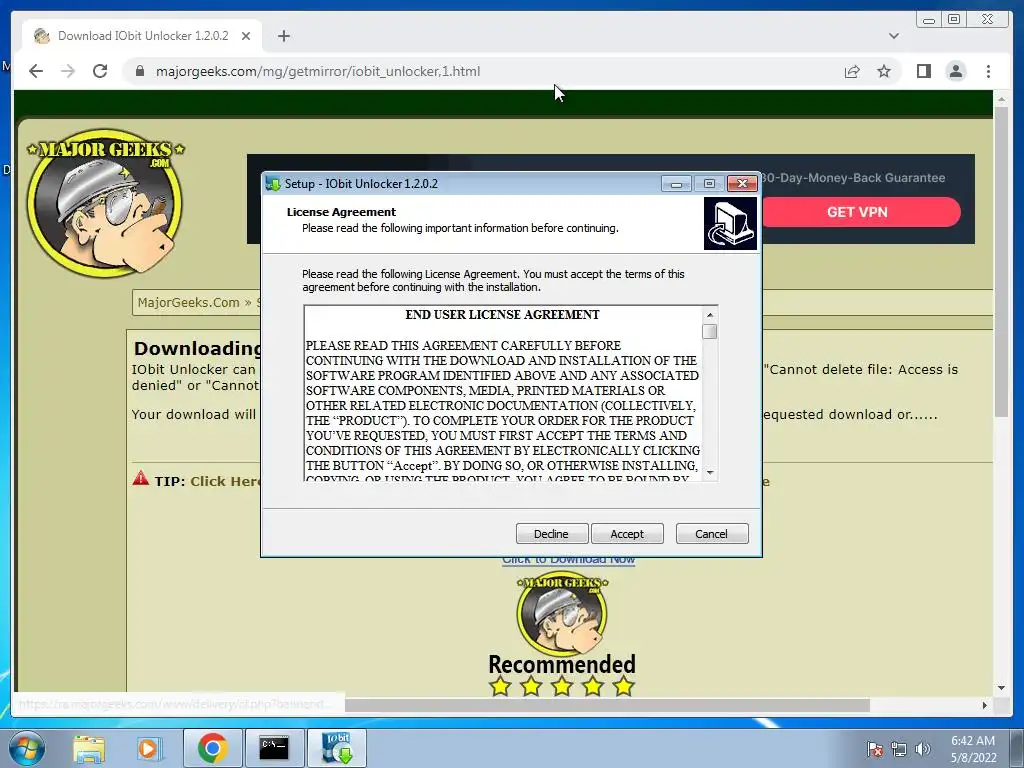Bookmark this page with star icon

tap(884, 71)
